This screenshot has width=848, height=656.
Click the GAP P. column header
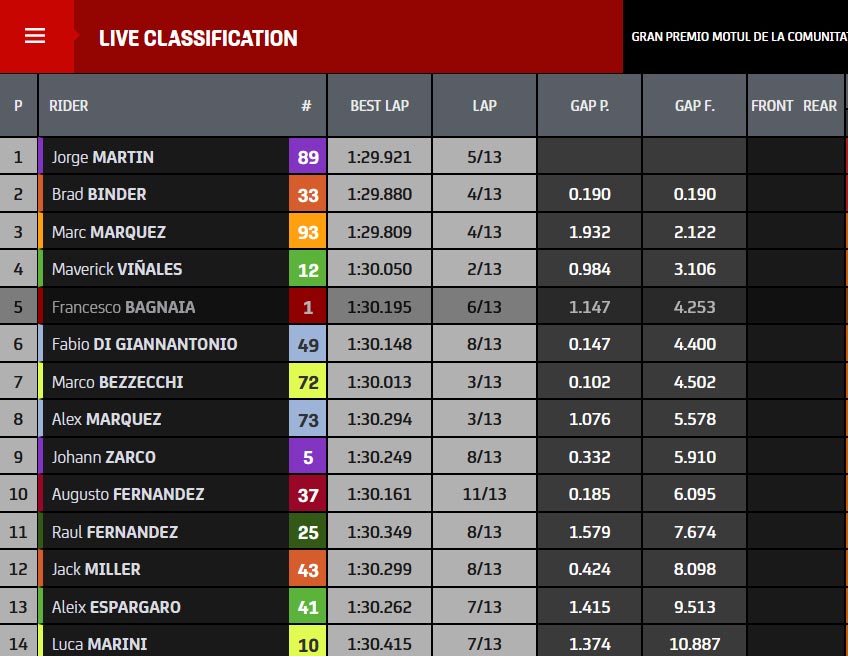[589, 105]
